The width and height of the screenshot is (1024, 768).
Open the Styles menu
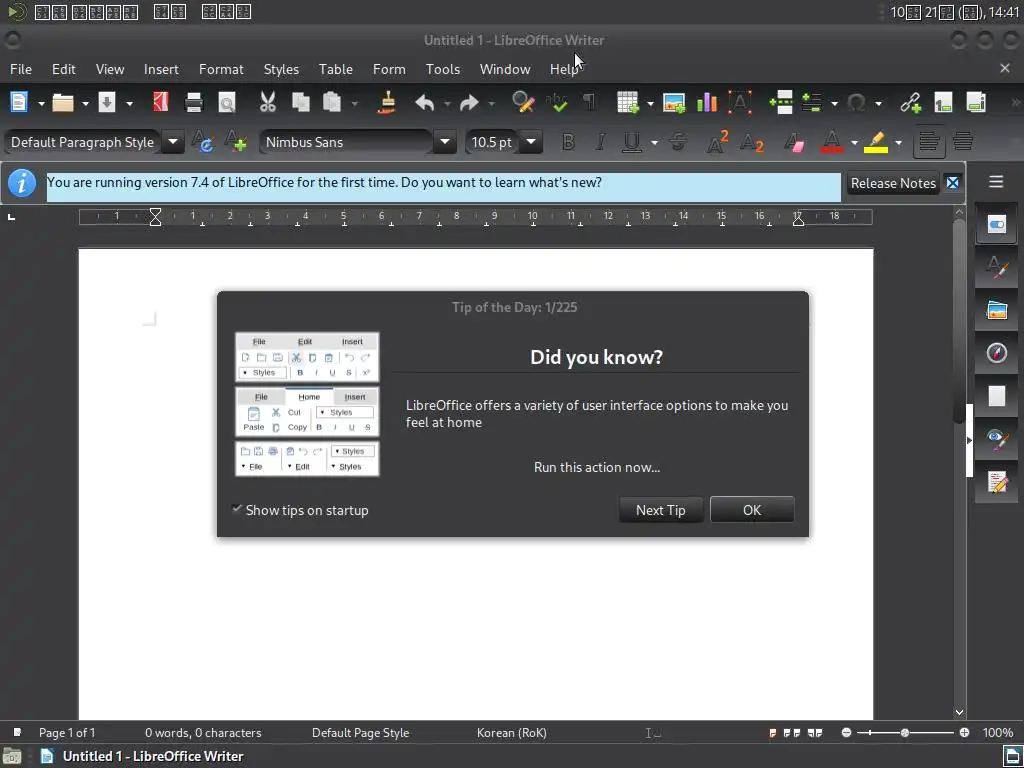point(281,69)
